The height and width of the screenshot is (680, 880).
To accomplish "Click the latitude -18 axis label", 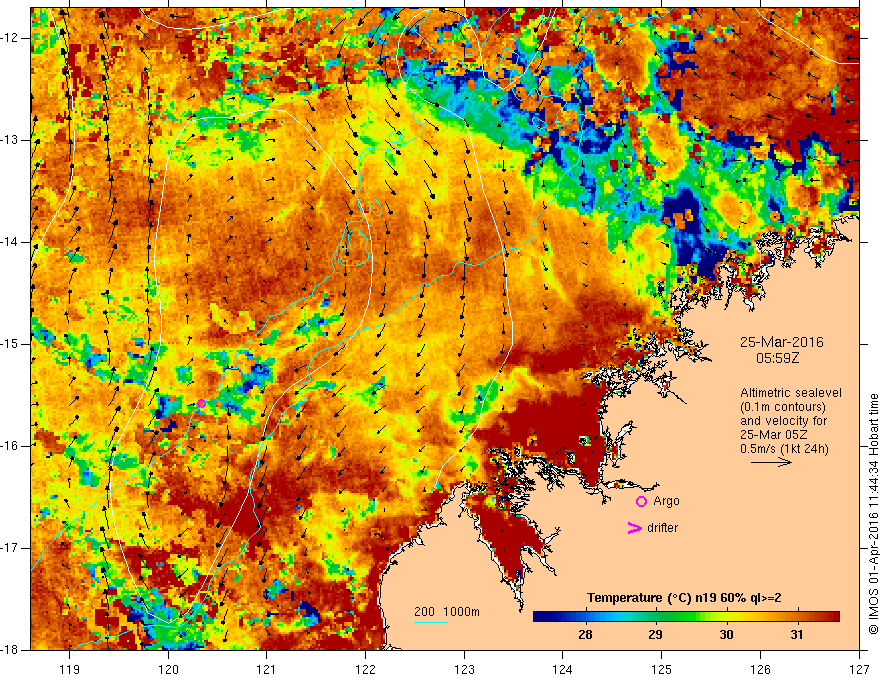I will pyautogui.click(x=10, y=650).
